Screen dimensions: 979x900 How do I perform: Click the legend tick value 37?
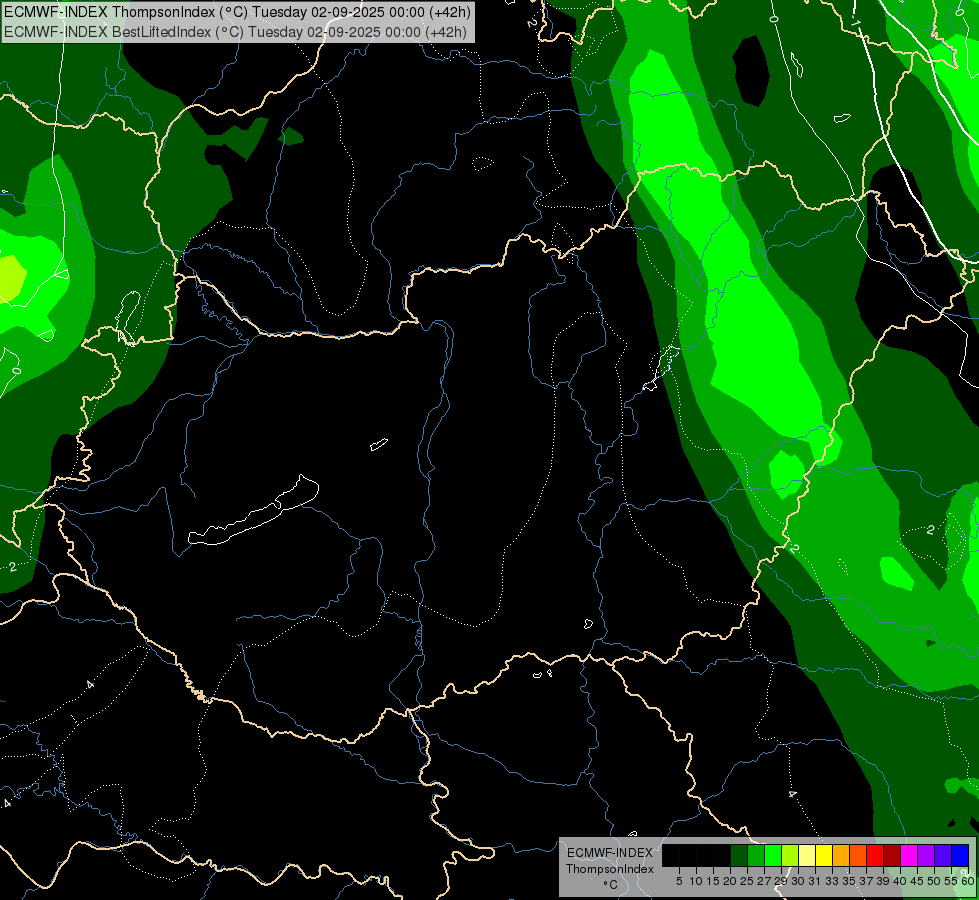[867, 881]
